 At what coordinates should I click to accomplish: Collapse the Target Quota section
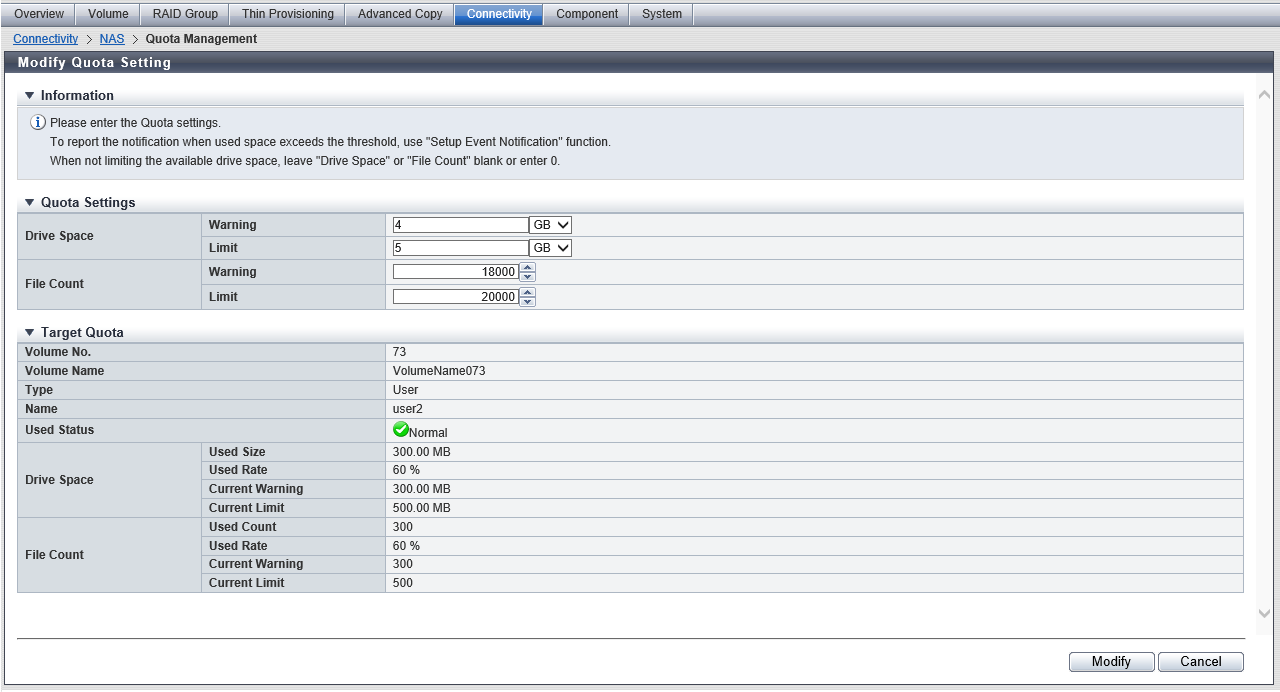pyautogui.click(x=30, y=333)
